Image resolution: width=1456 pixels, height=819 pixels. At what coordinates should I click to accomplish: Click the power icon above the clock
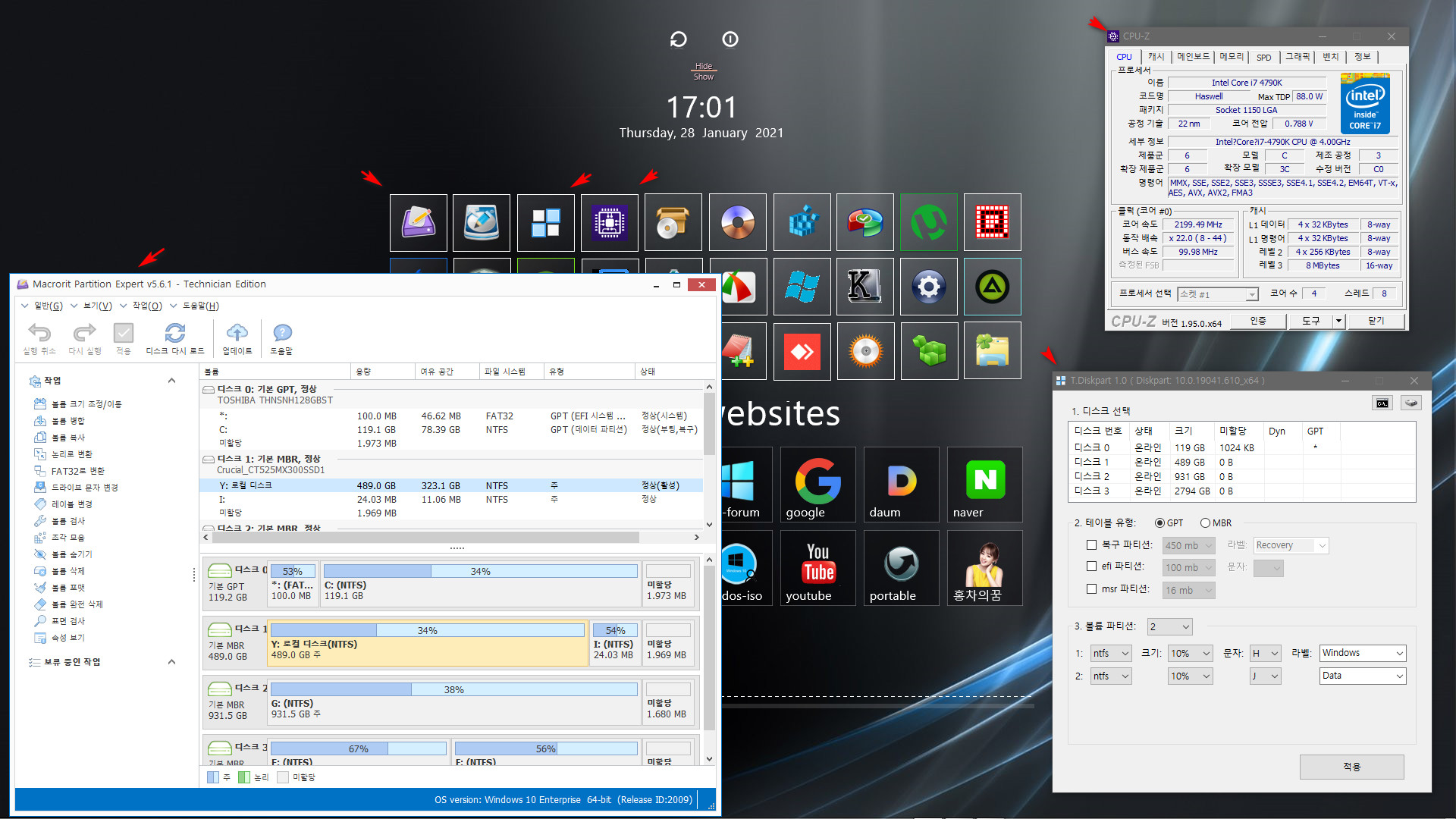[x=730, y=39]
